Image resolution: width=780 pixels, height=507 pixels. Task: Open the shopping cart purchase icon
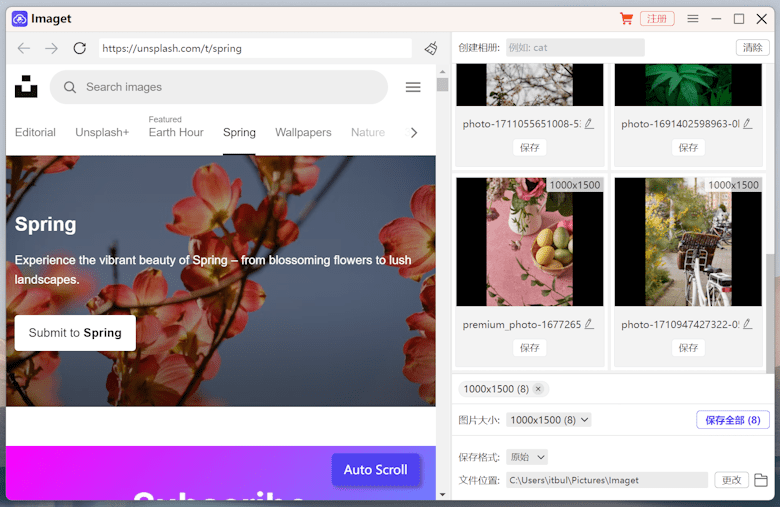(x=626, y=19)
